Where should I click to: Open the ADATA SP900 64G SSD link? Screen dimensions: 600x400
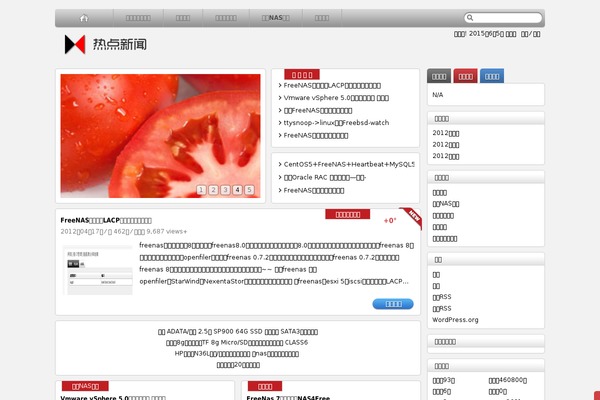tap(238, 331)
